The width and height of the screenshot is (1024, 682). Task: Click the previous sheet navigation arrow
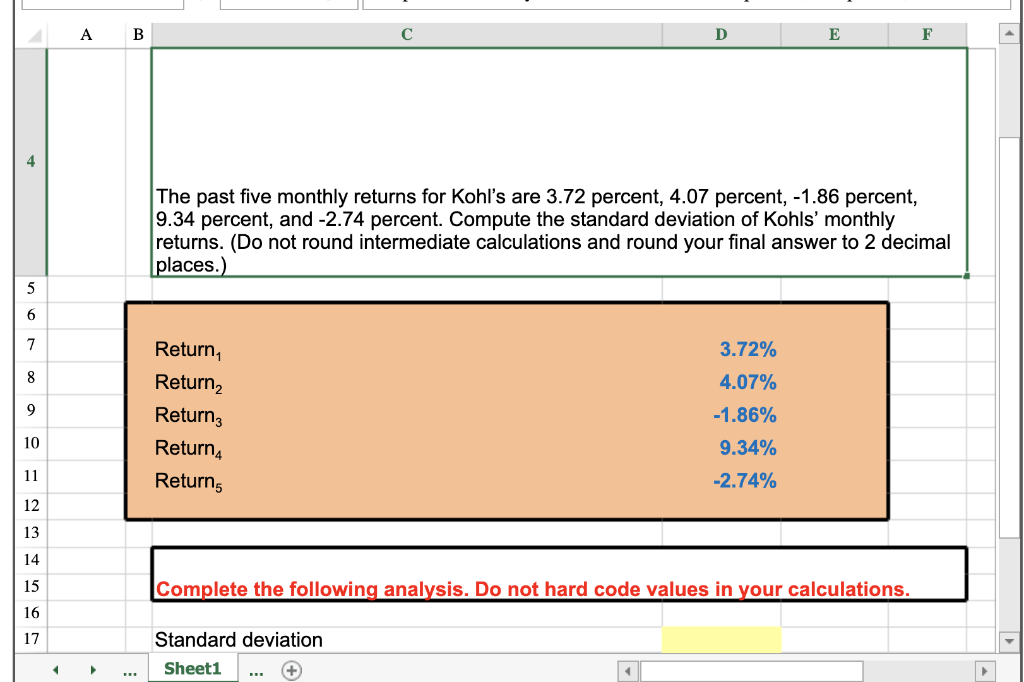[x=56, y=670]
